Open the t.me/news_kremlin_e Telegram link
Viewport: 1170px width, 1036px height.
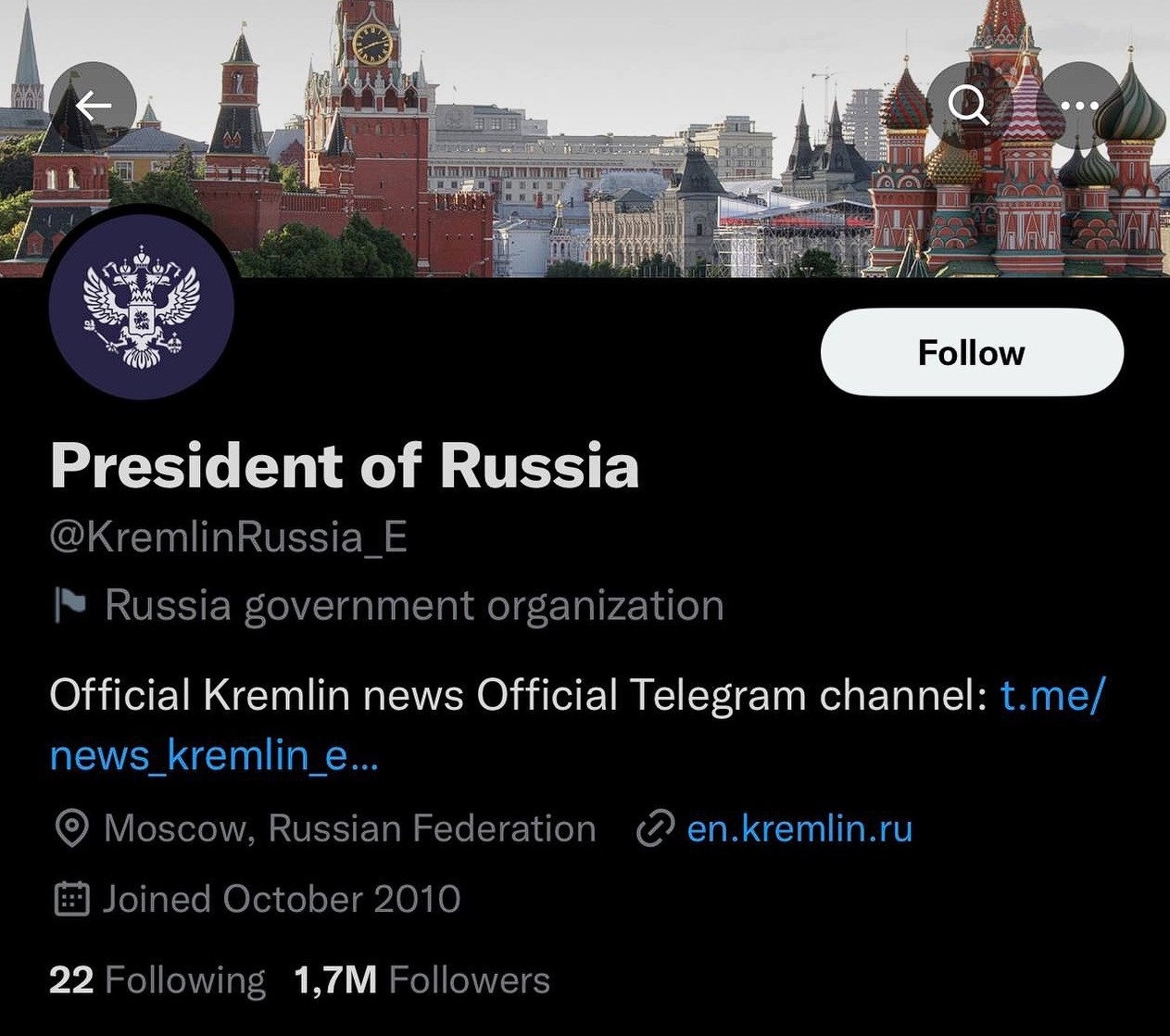click(x=213, y=756)
